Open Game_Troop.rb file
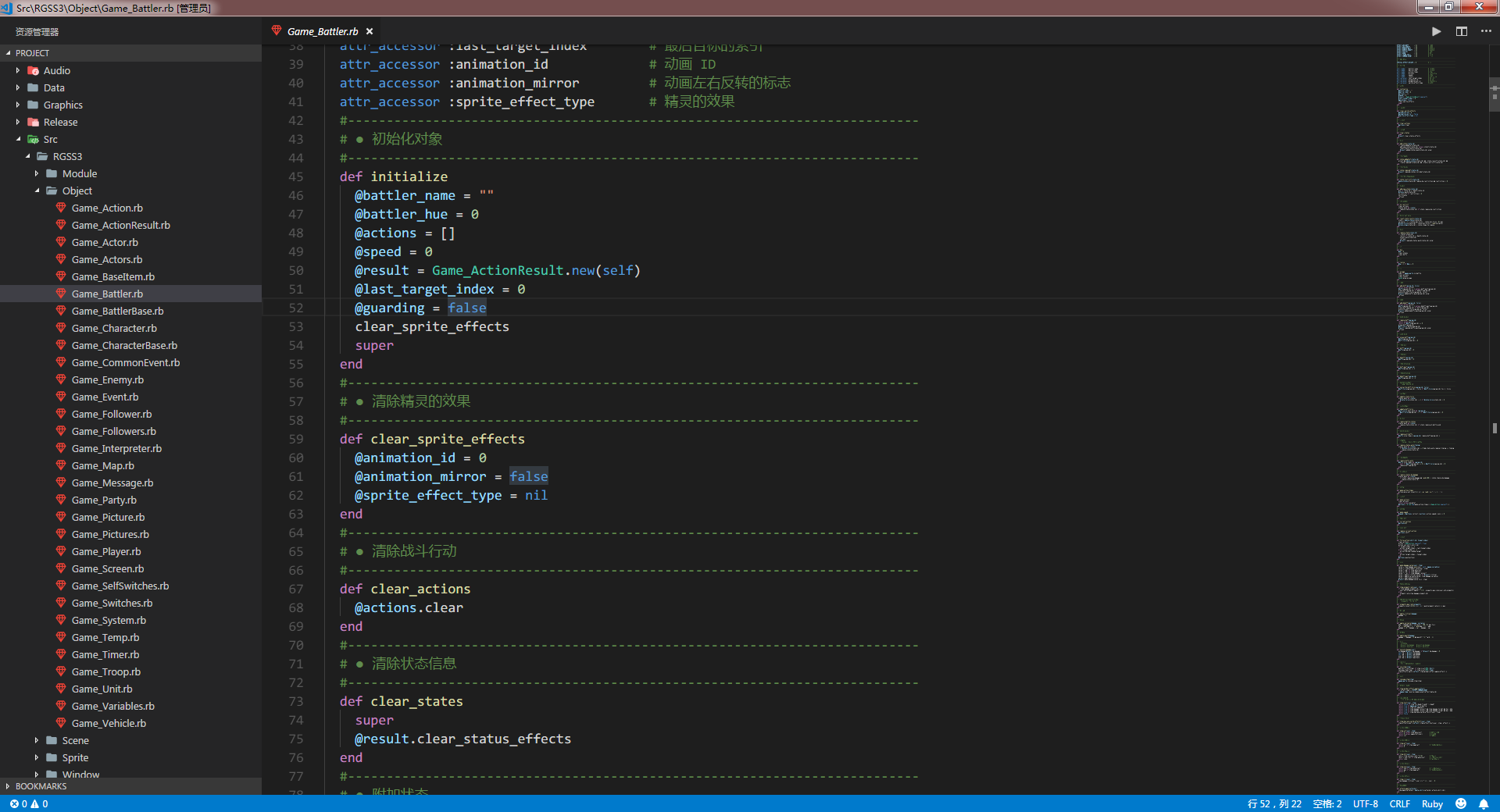1500x812 pixels. tap(105, 671)
